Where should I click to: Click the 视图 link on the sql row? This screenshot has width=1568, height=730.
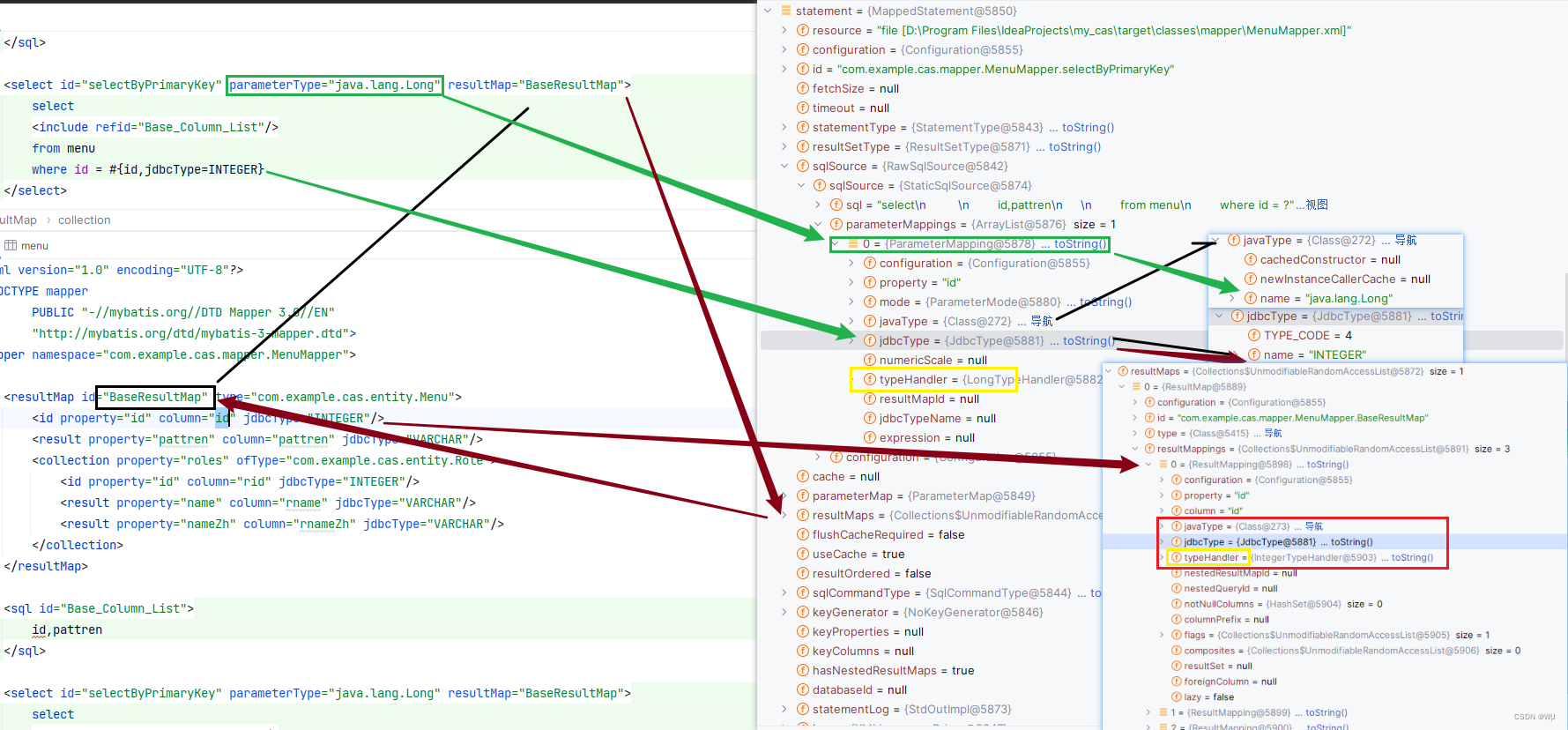(1317, 205)
